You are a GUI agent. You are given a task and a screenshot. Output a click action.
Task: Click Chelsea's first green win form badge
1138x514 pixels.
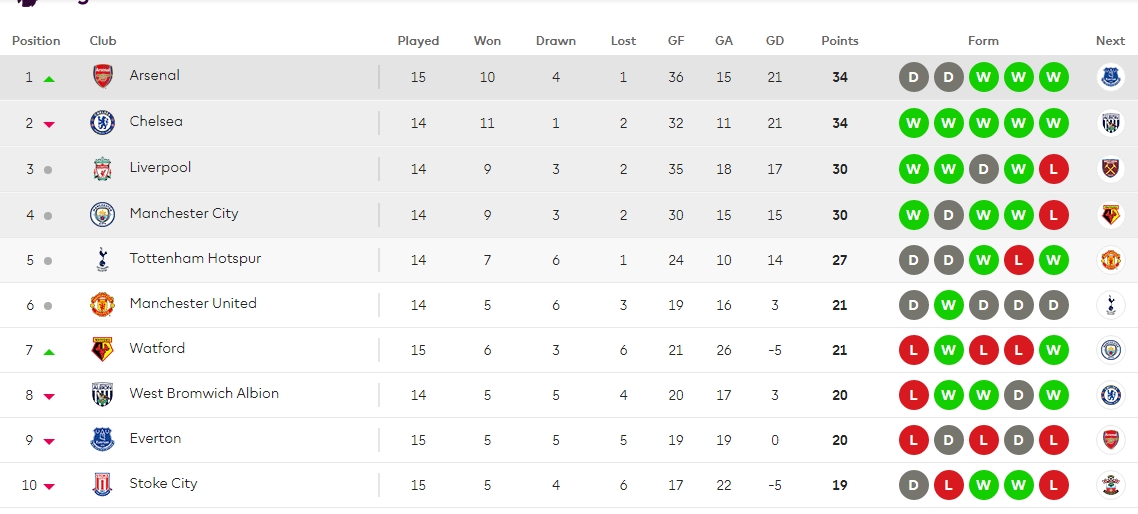913,123
